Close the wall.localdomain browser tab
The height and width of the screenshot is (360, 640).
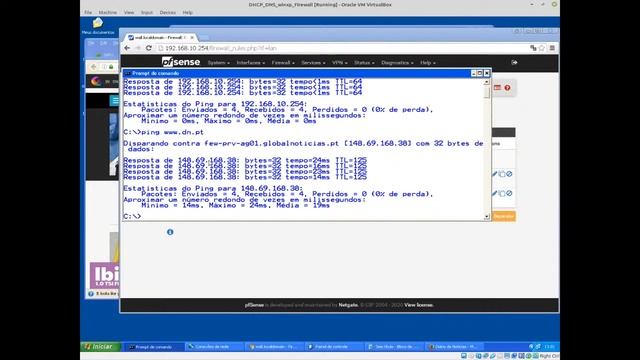click(192, 38)
